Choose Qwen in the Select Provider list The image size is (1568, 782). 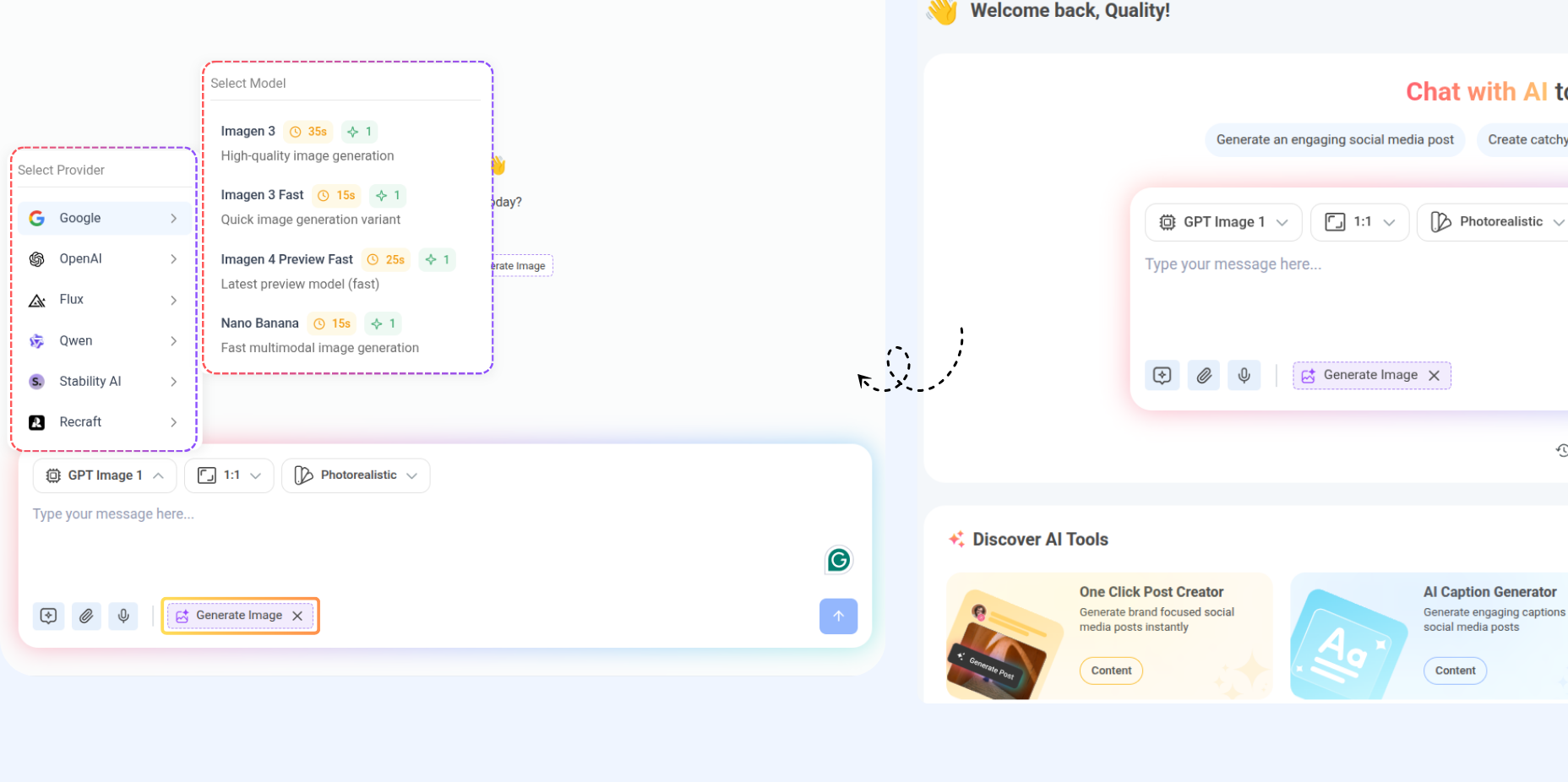click(104, 340)
